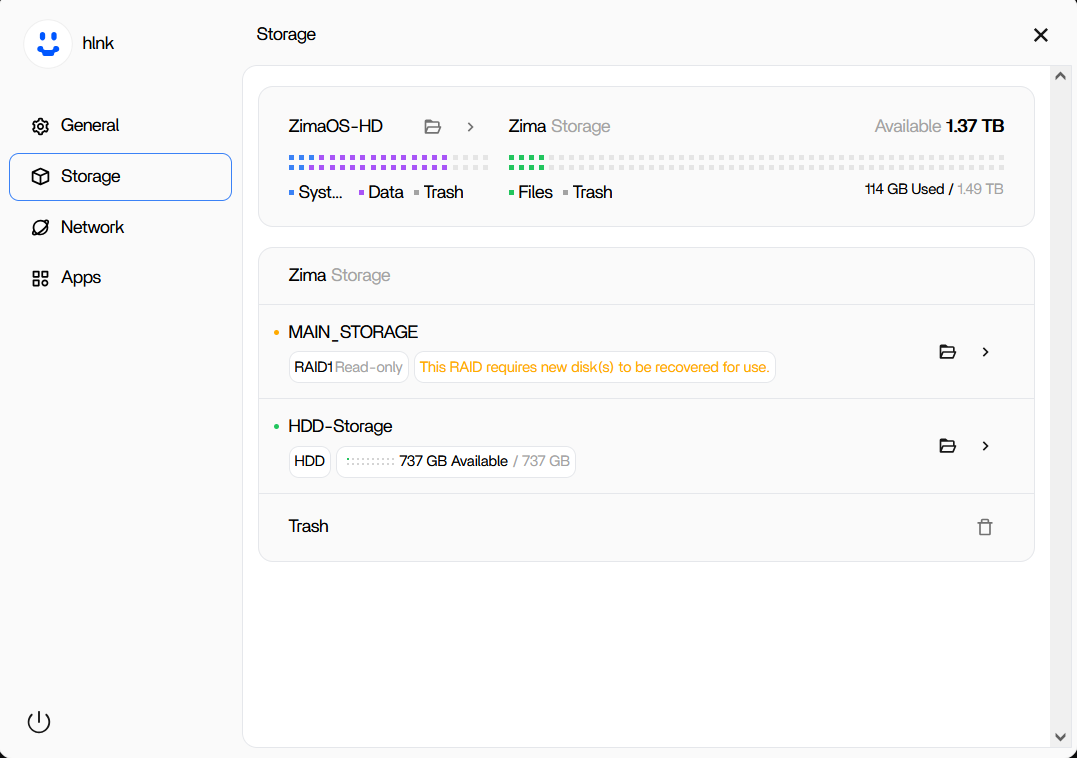Click the power icon in sidebar
This screenshot has width=1077, height=758.
tap(39, 722)
